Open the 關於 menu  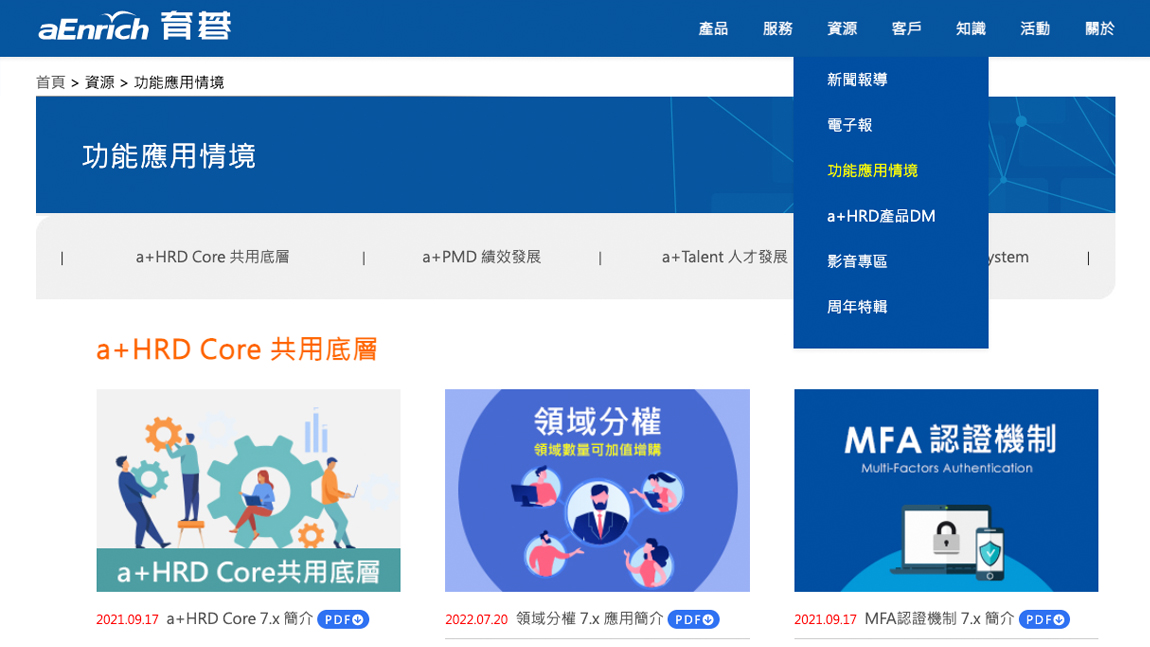(1099, 29)
